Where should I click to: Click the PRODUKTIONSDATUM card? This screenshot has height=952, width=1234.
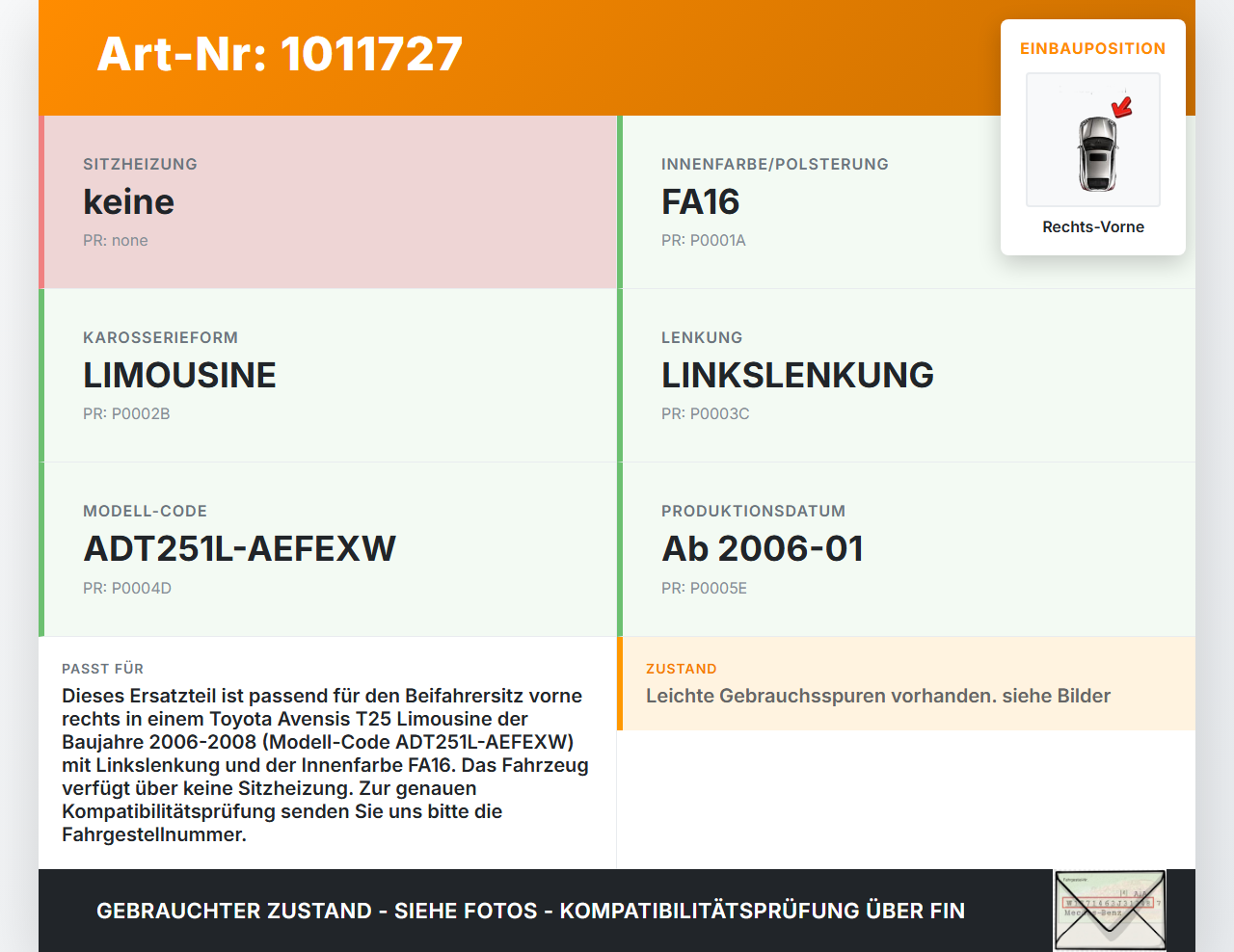906,548
